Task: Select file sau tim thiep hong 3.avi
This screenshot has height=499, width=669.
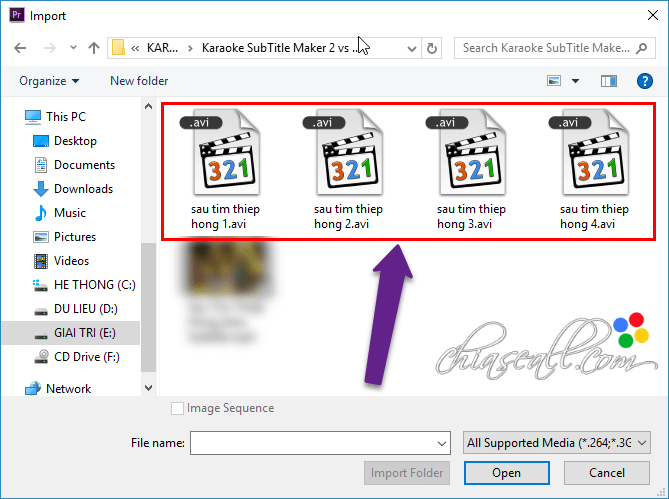Action: tap(471, 170)
